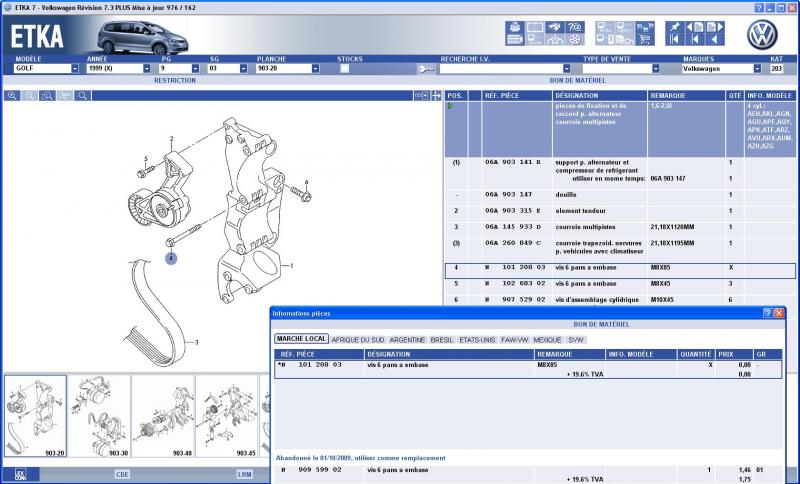Click the key icon next to Recherche I.V.
The width and height of the screenshot is (800, 484).
point(426,69)
